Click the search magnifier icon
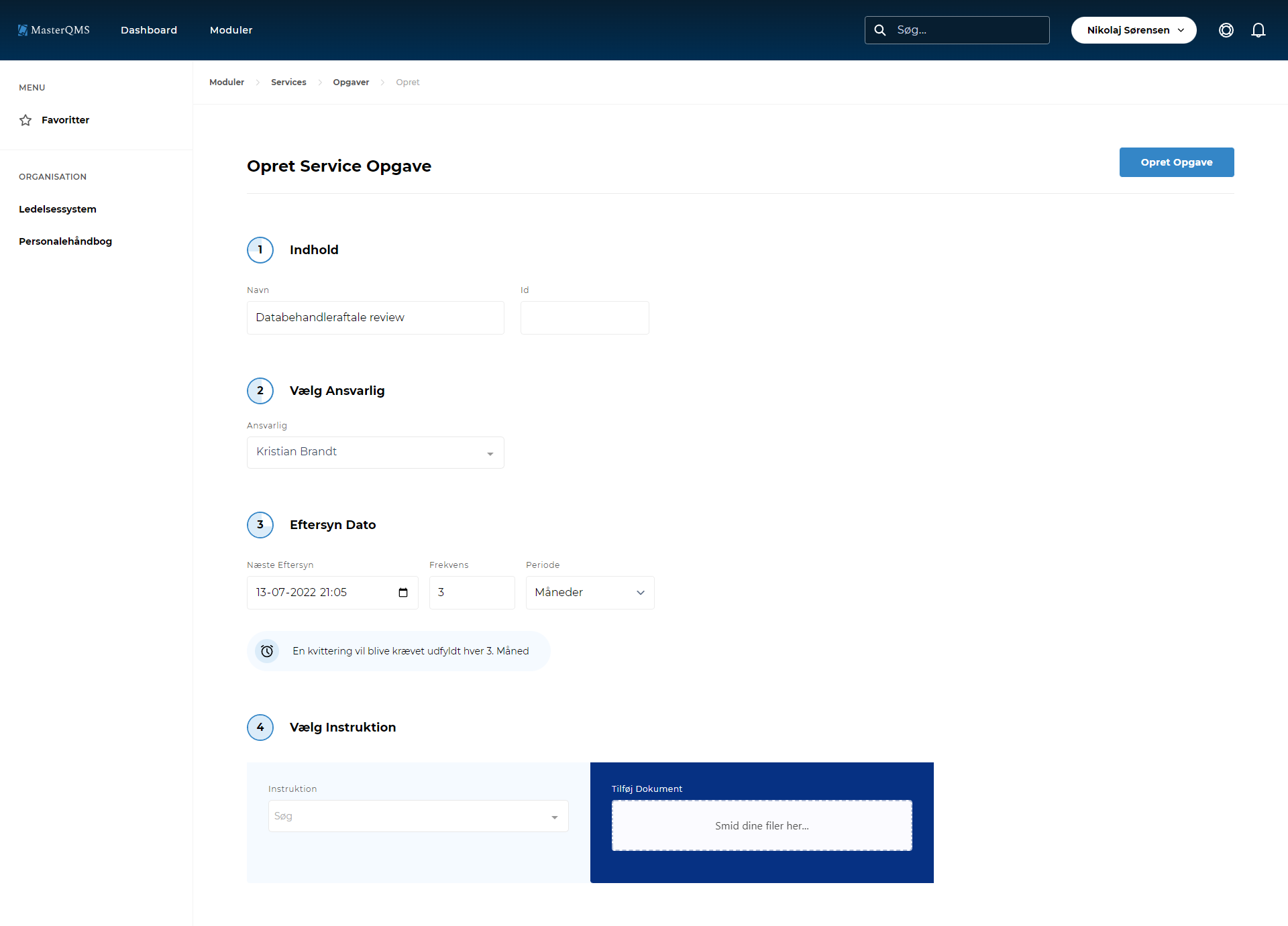 point(880,30)
